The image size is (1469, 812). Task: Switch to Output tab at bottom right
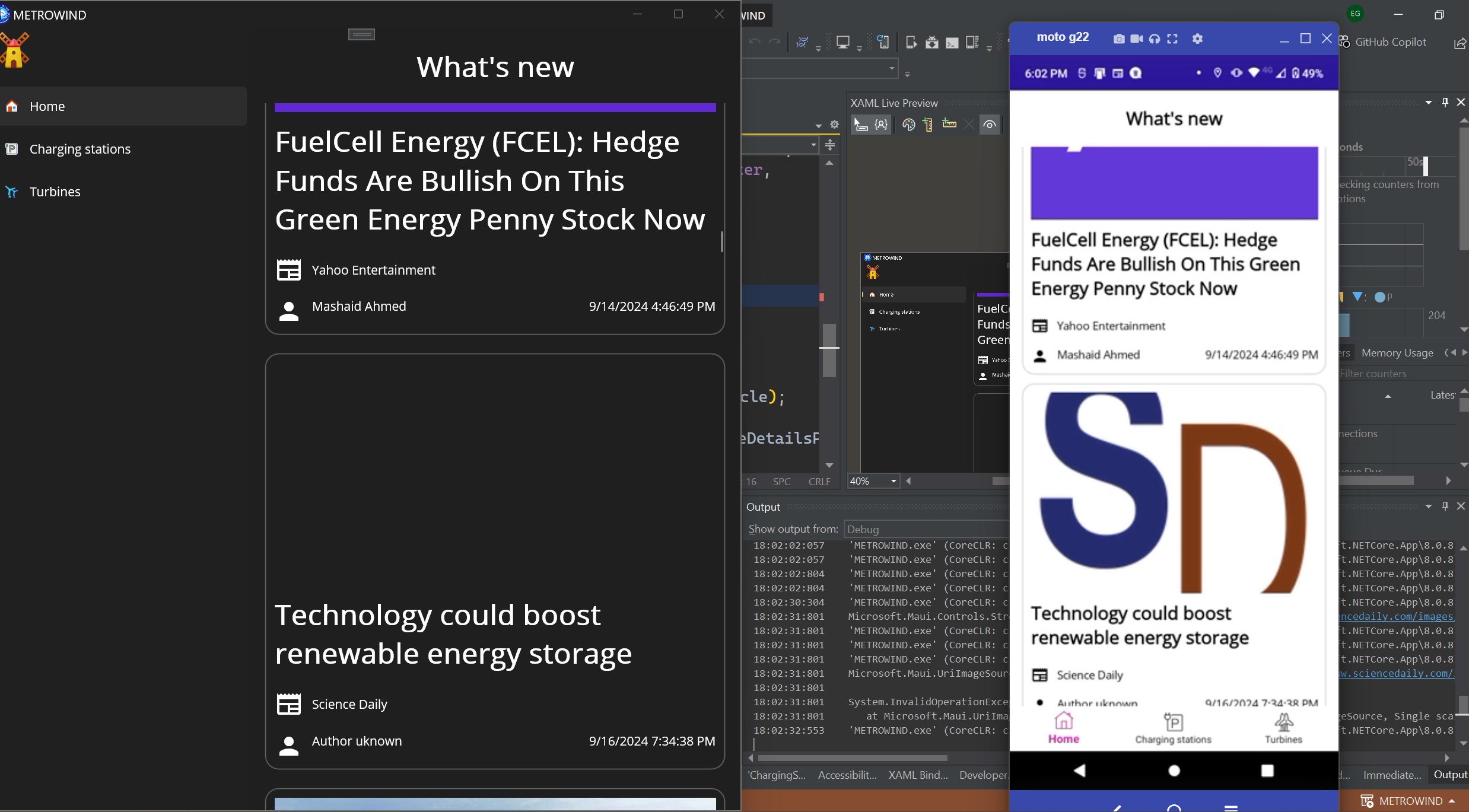click(x=1450, y=775)
